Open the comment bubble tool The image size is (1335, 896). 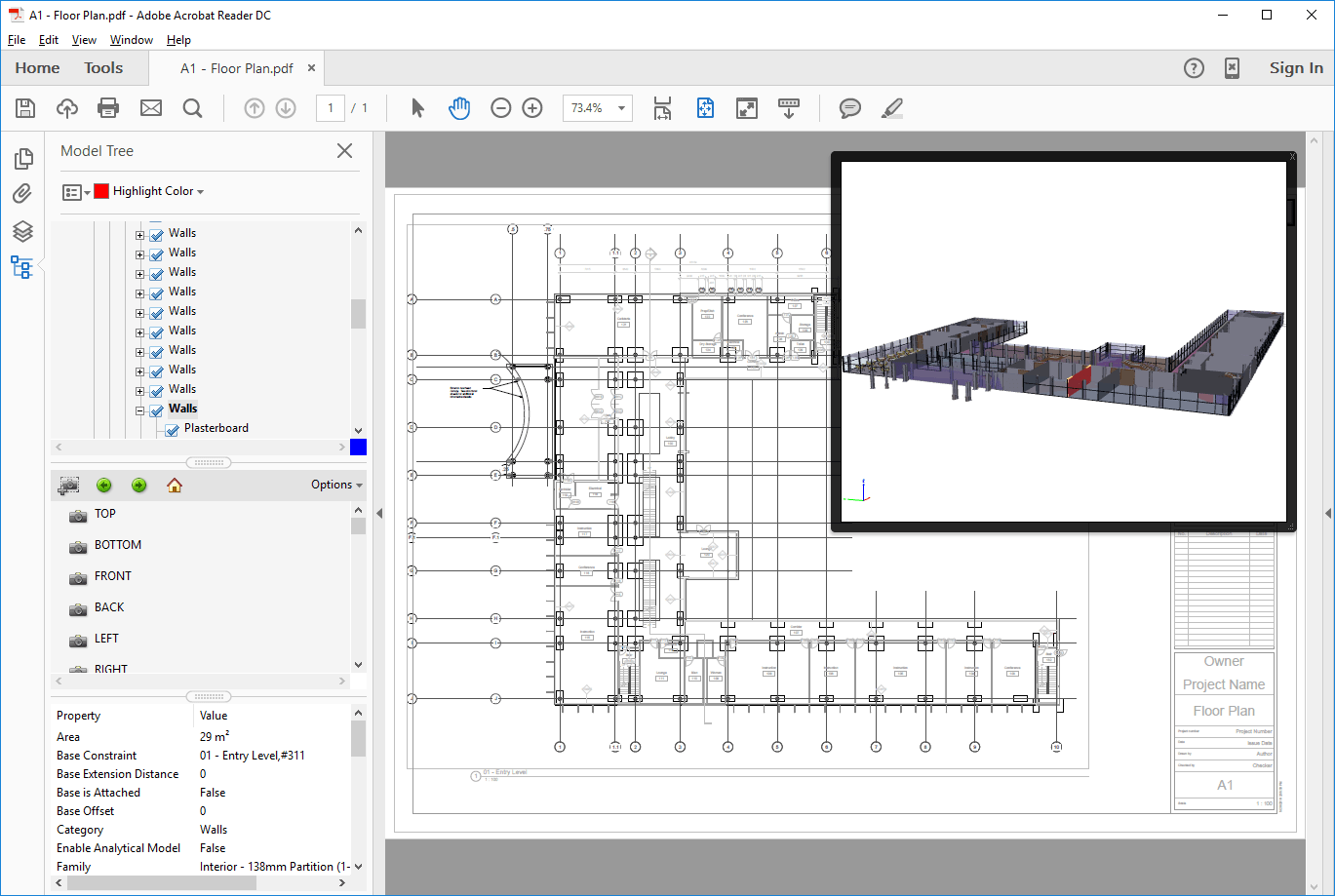[x=849, y=108]
